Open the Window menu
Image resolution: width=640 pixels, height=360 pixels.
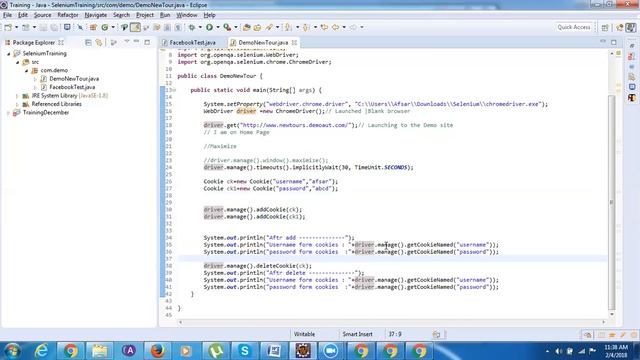tap(187, 15)
